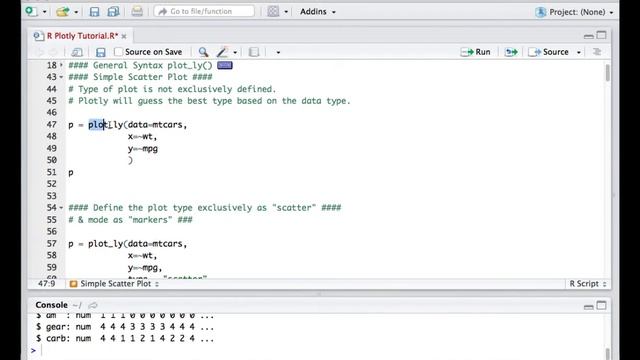Click the 'plot_ly(data=mtcars,' text on line 47

[138, 125]
